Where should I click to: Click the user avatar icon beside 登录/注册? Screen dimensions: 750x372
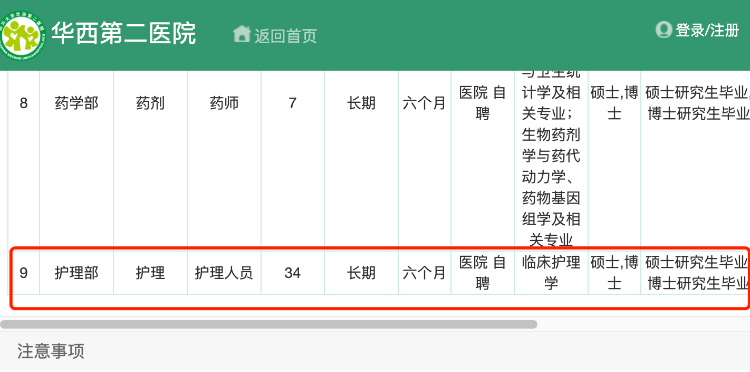click(x=663, y=30)
